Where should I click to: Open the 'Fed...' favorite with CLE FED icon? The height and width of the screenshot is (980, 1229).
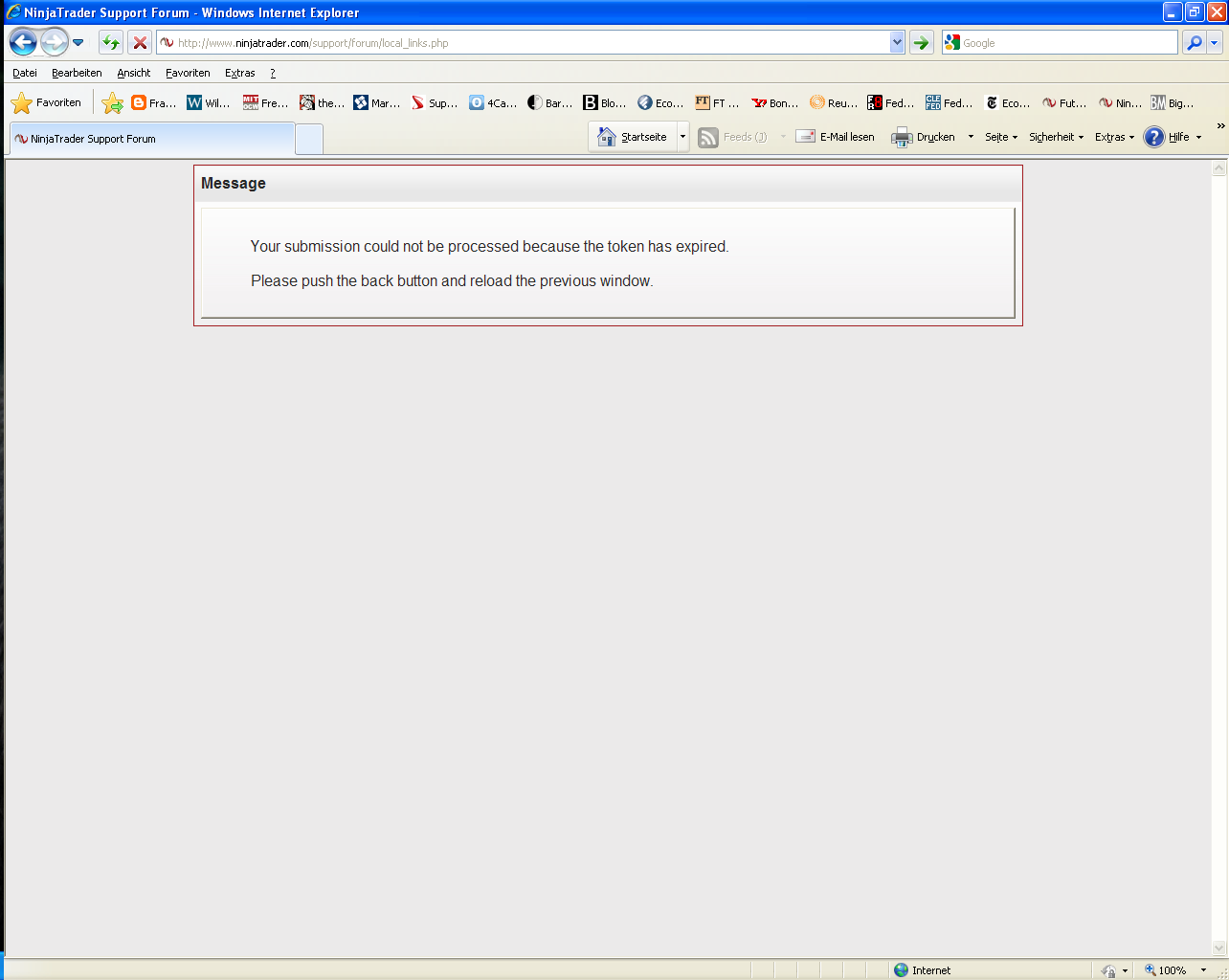click(x=950, y=102)
